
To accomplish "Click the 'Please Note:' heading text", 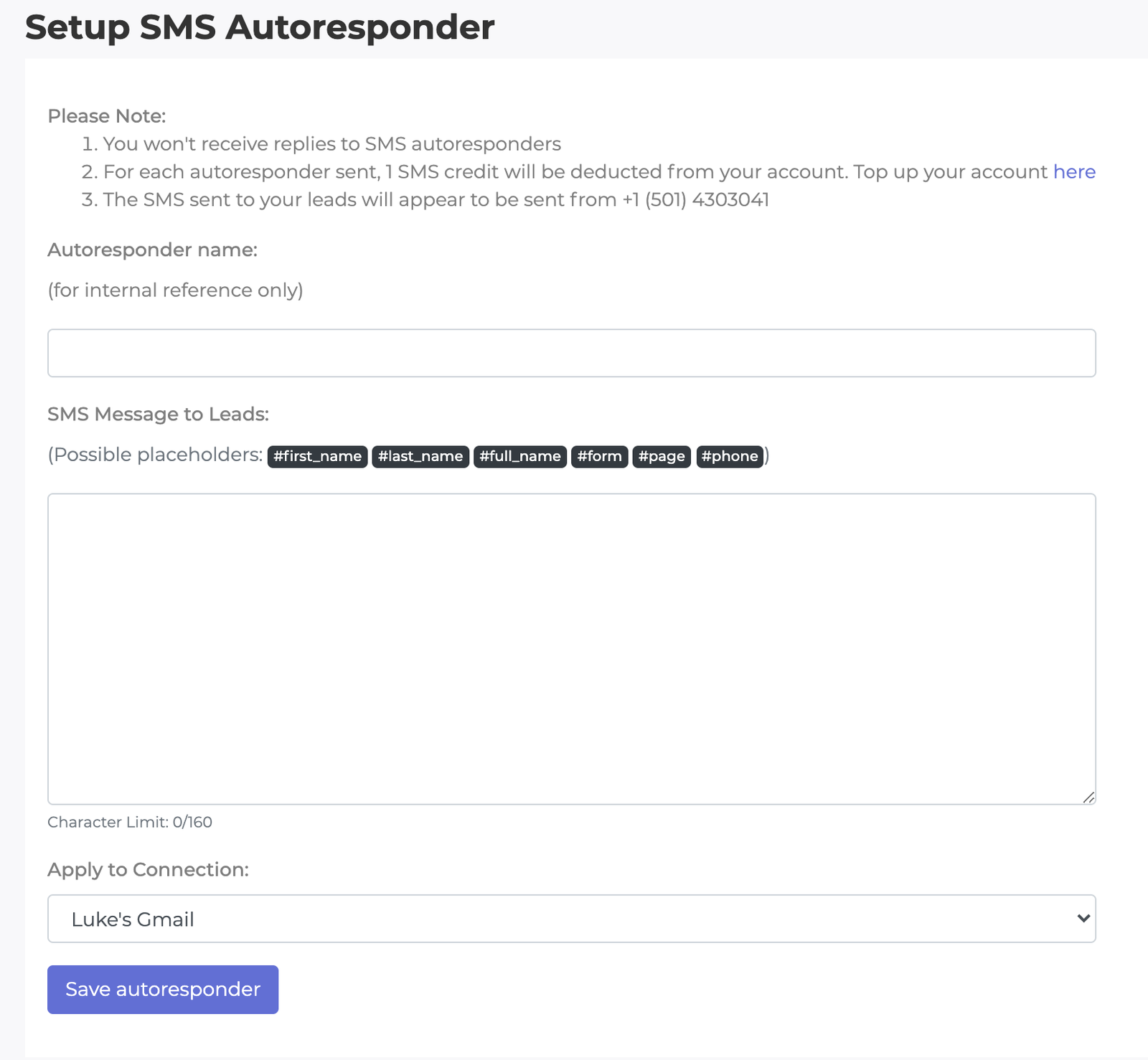I will pyautogui.click(x=106, y=116).
